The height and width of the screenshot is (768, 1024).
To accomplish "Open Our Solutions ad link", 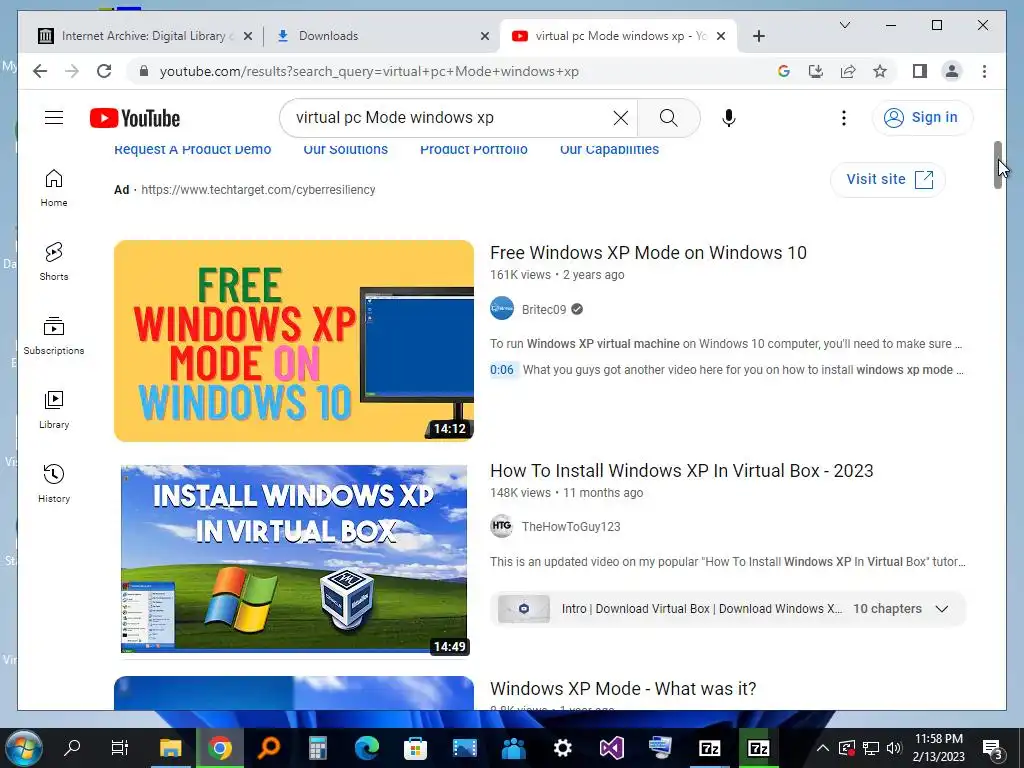I will 345,150.
